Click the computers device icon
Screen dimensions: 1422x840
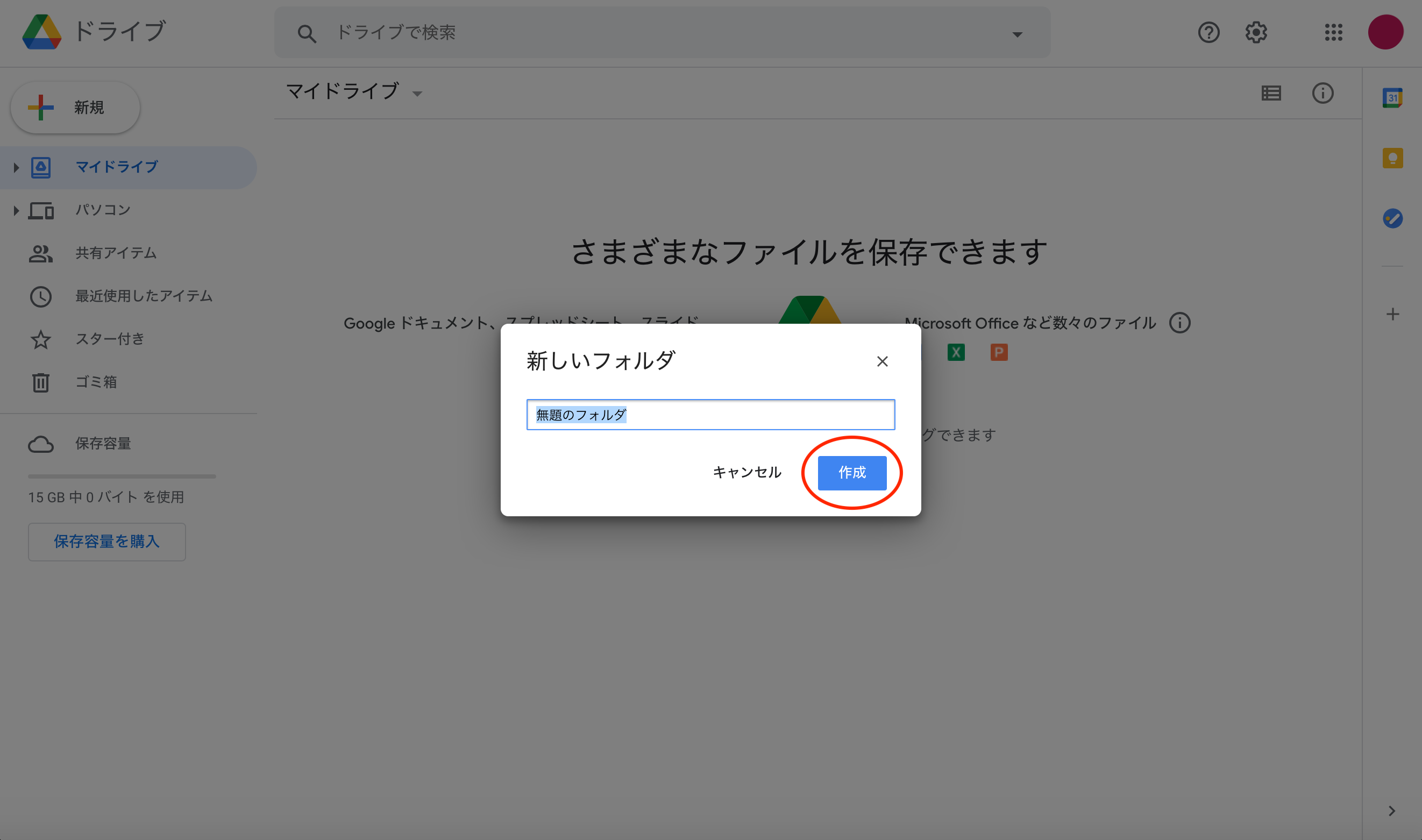(41, 211)
